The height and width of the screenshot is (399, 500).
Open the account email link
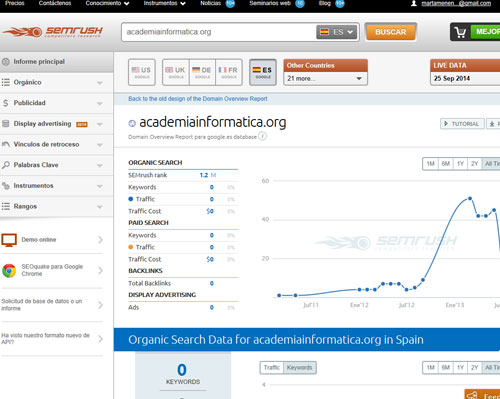(456, 4)
